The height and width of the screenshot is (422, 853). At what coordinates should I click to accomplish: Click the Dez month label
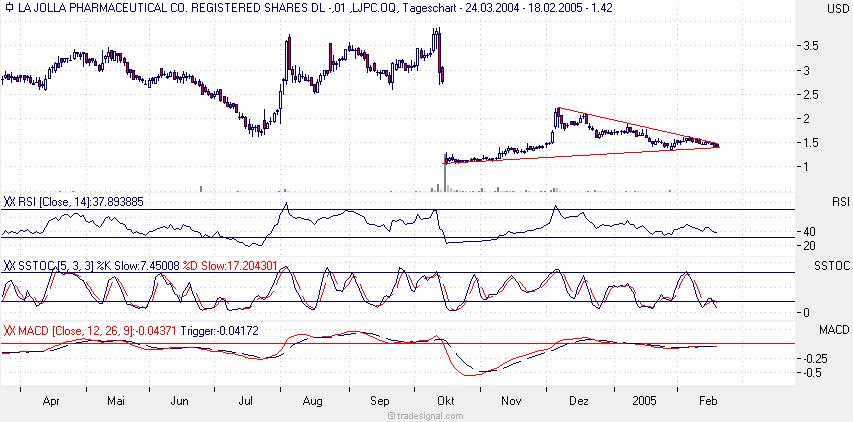[578, 401]
